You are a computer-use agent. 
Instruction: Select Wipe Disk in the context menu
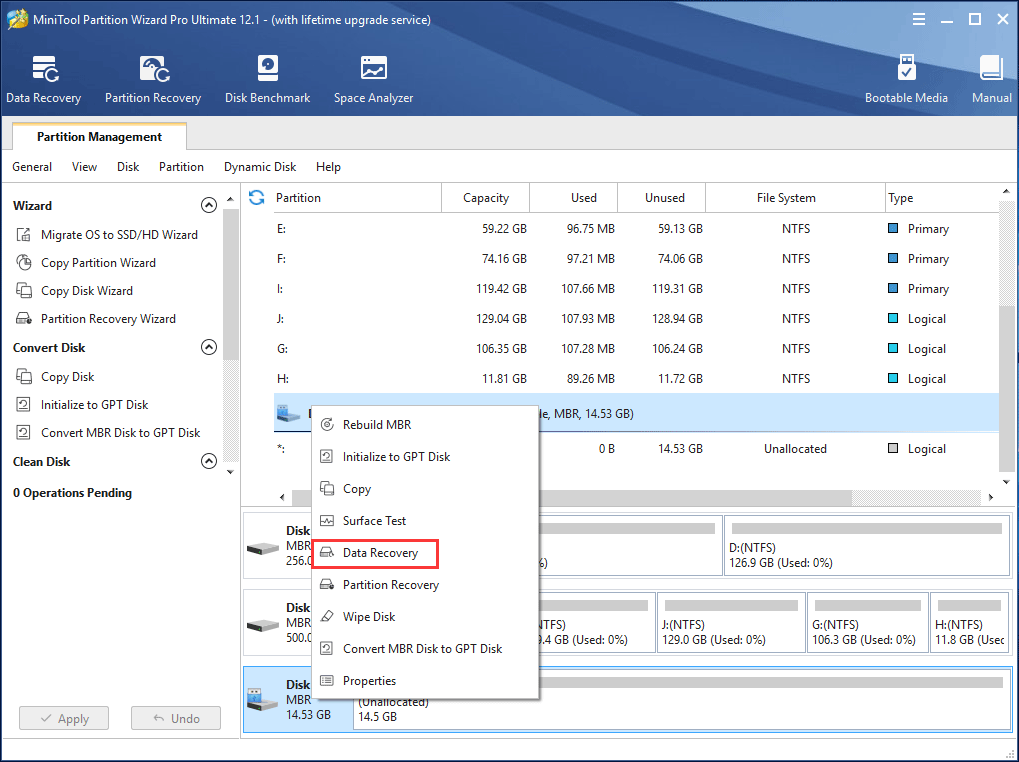pos(369,616)
